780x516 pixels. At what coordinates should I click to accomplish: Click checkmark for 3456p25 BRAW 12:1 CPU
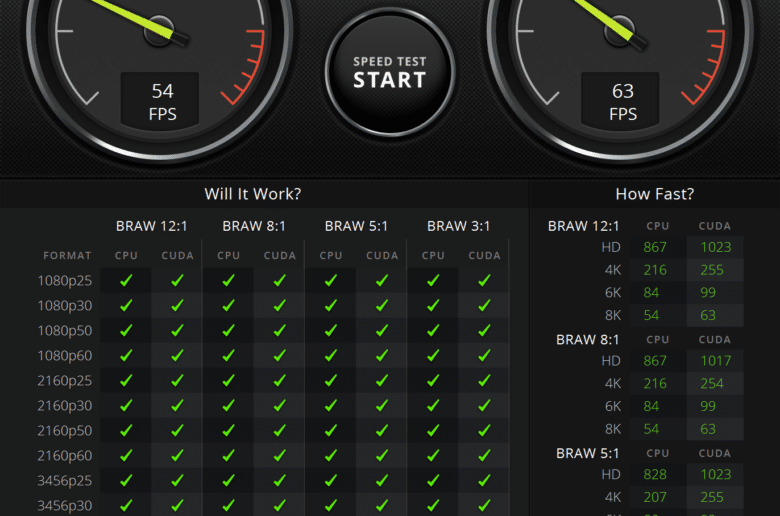[126, 481]
